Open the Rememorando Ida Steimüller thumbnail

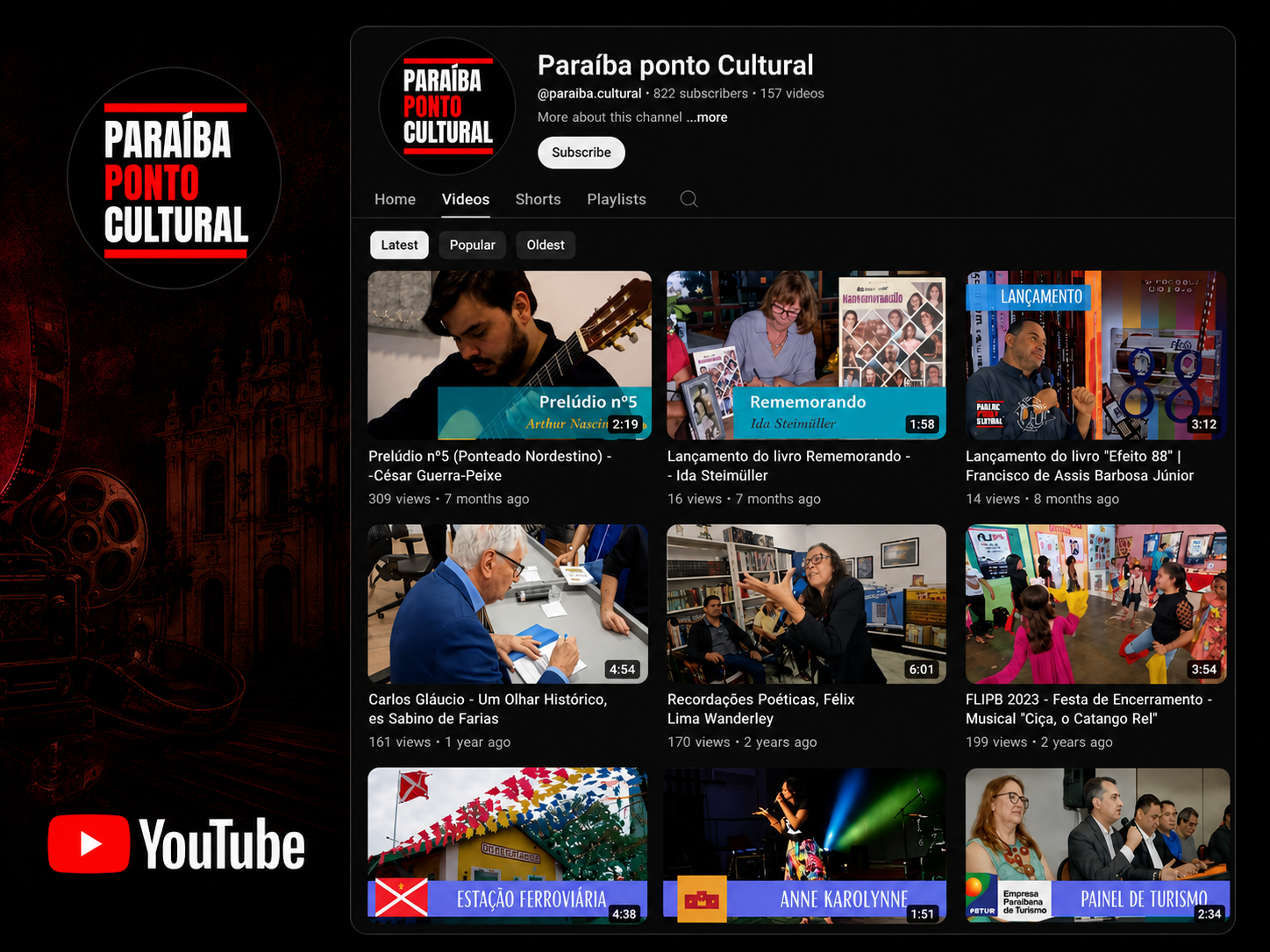806,355
